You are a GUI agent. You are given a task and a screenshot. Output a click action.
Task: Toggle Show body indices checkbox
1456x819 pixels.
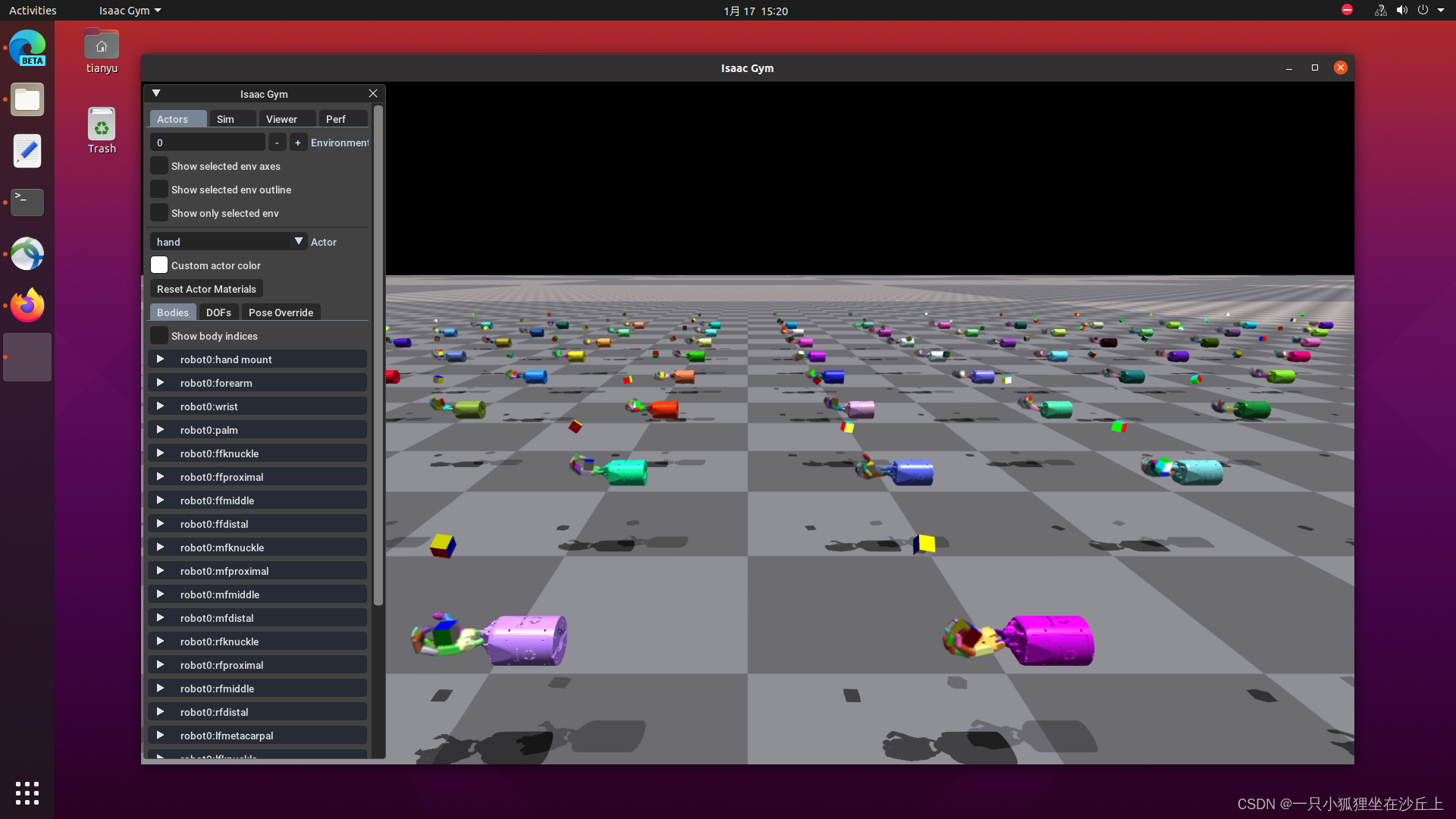click(159, 336)
